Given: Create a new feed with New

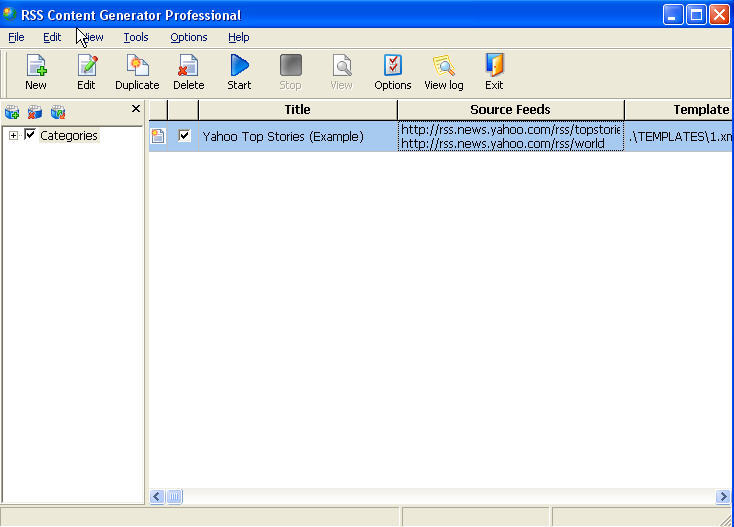Looking at the screenshot, I should [x=36, y=72].
